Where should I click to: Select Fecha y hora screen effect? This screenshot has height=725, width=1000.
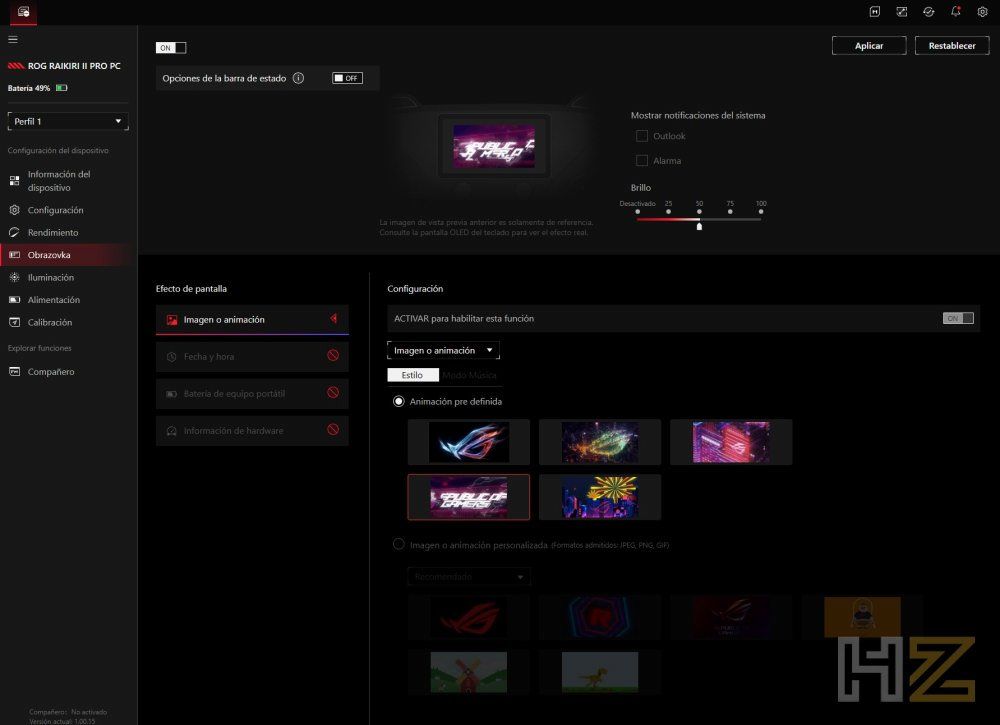[x=252, y=356]
